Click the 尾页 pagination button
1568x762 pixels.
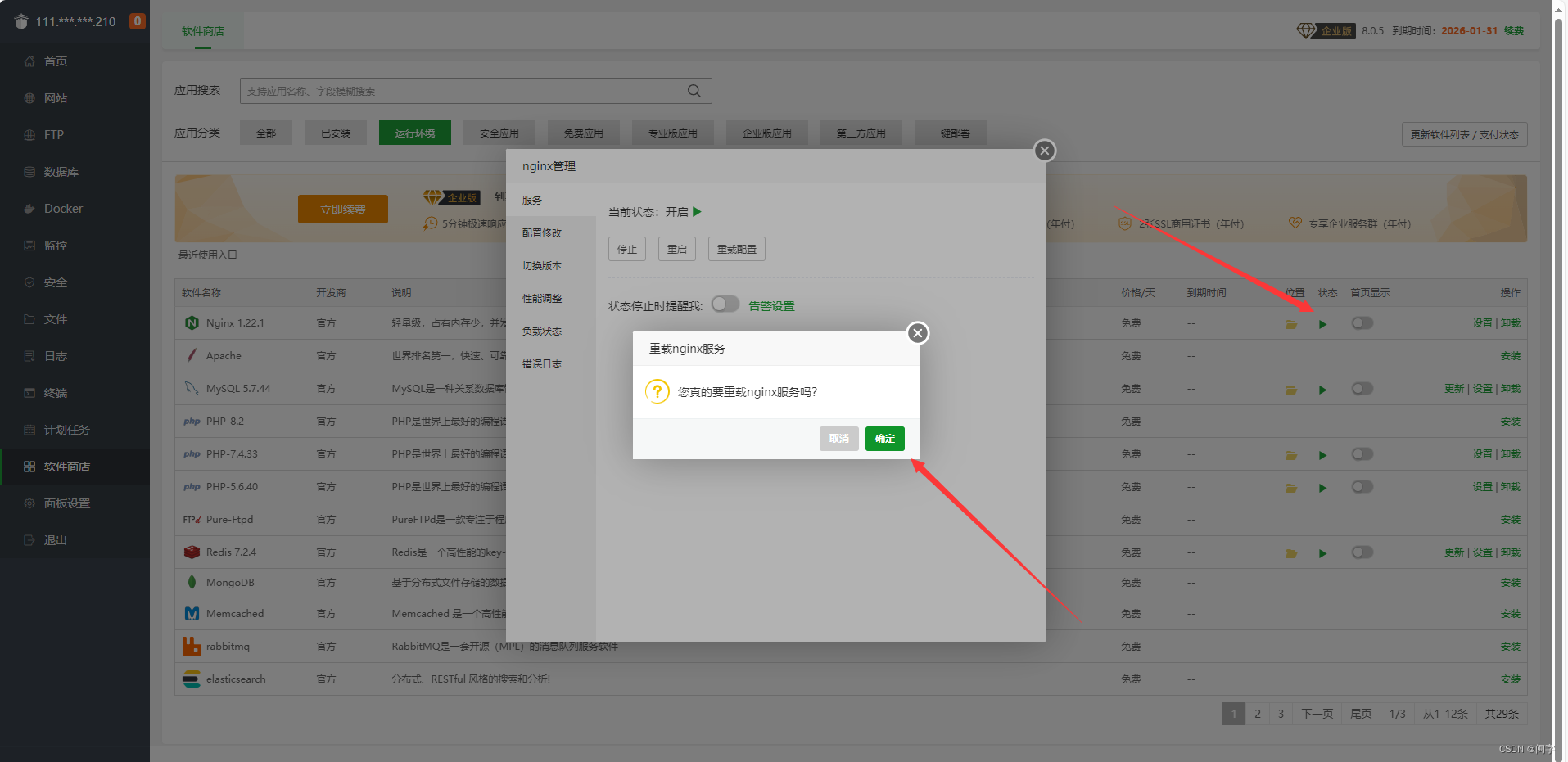(1361, 714)
